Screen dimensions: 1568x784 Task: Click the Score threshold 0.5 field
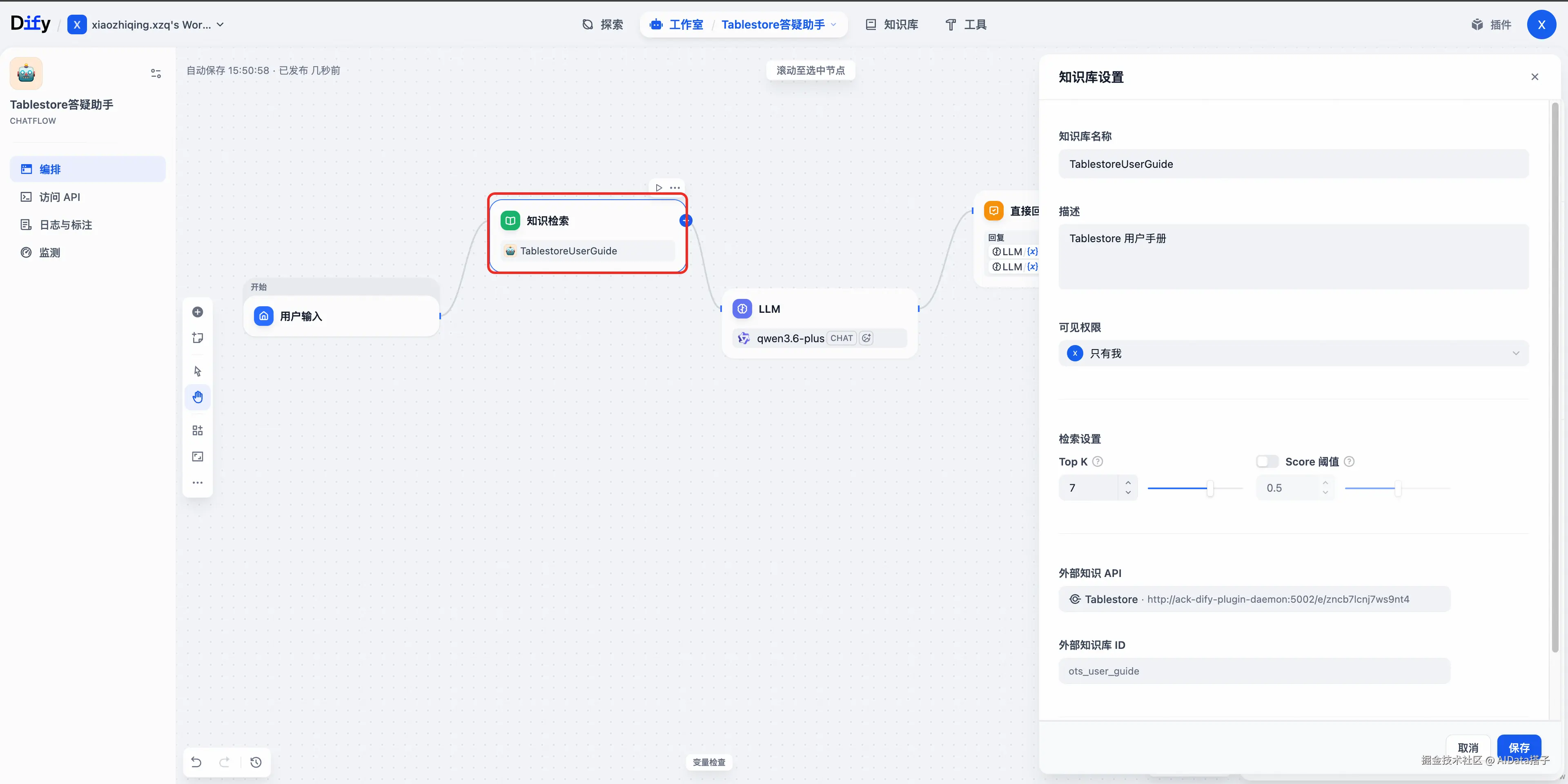point(1287,488)
